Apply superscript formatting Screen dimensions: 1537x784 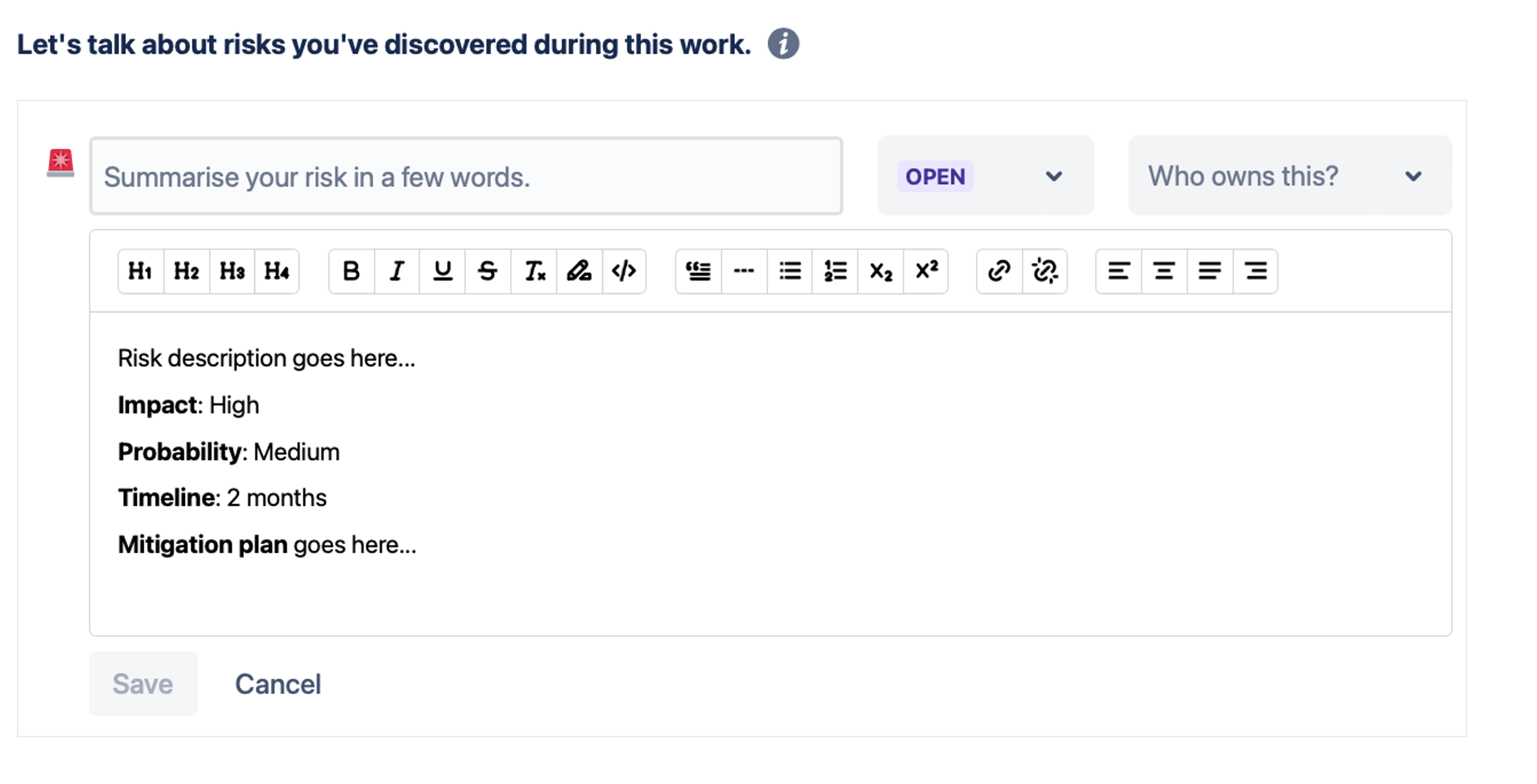pyautogui.click(x=926, y=271)
